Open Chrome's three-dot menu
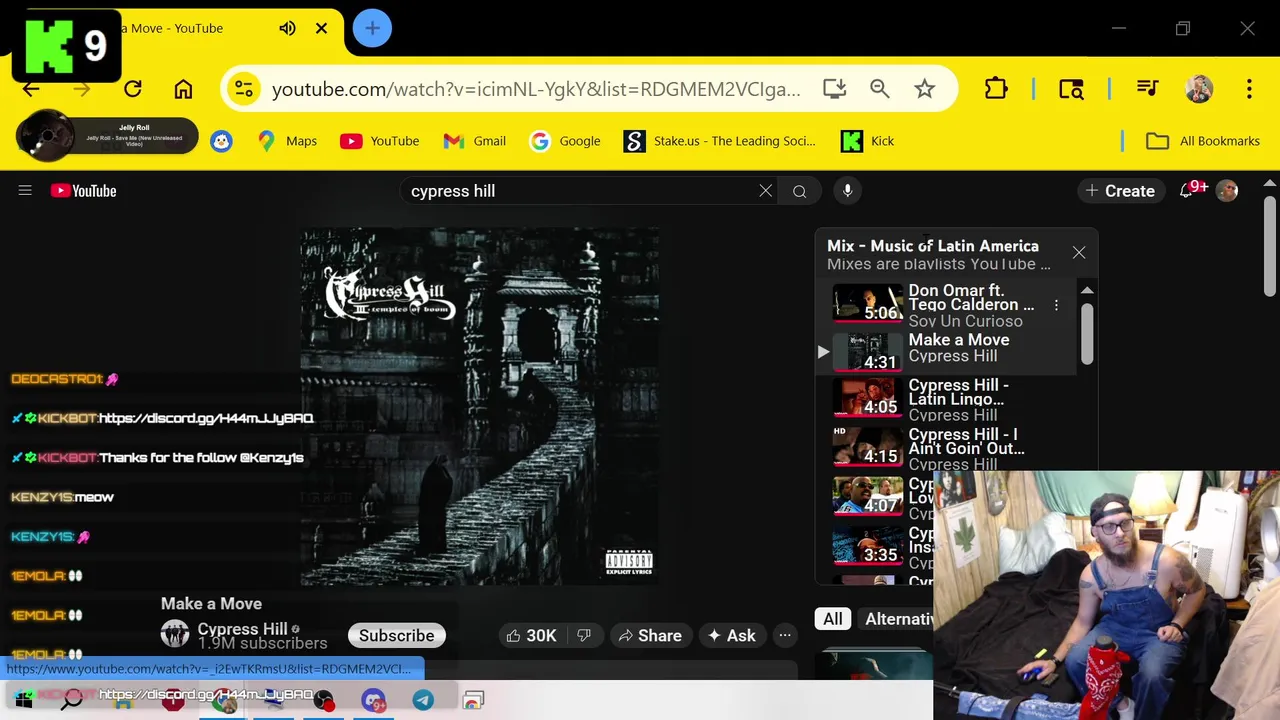Viewport: 1280px width, 720px height. click(1249, 89)
